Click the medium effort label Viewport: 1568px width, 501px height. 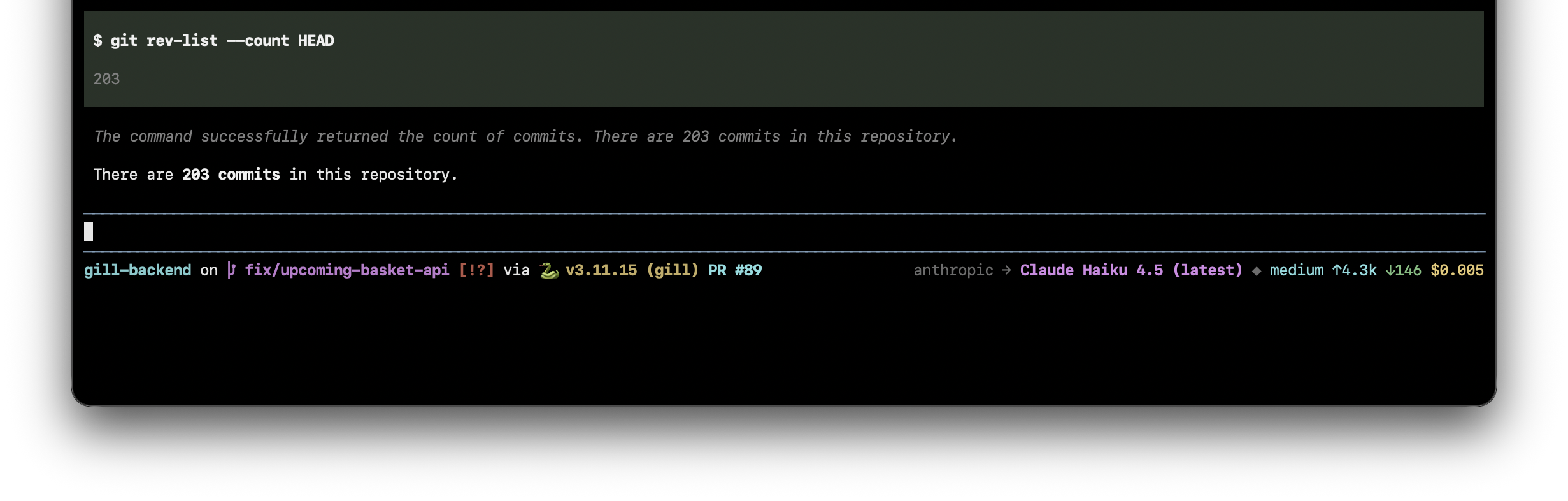click(1297, 270)
